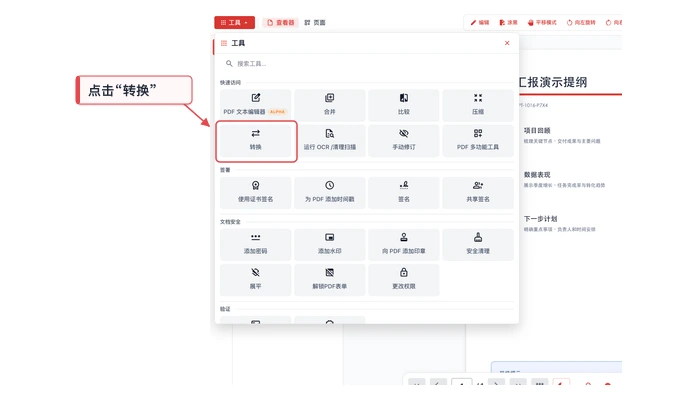Open the 更改权限 permissions tool

pos(404,279)
